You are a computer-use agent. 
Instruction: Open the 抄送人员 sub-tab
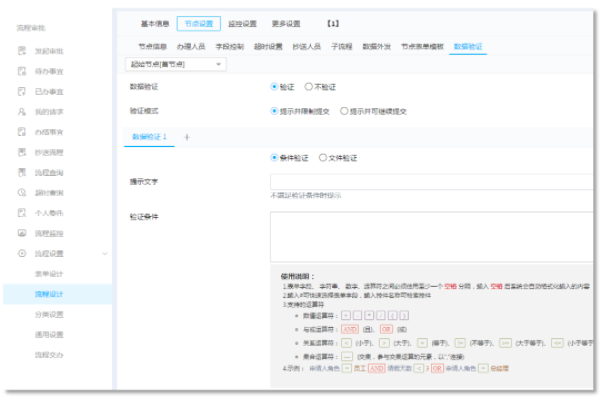(306, 46)
